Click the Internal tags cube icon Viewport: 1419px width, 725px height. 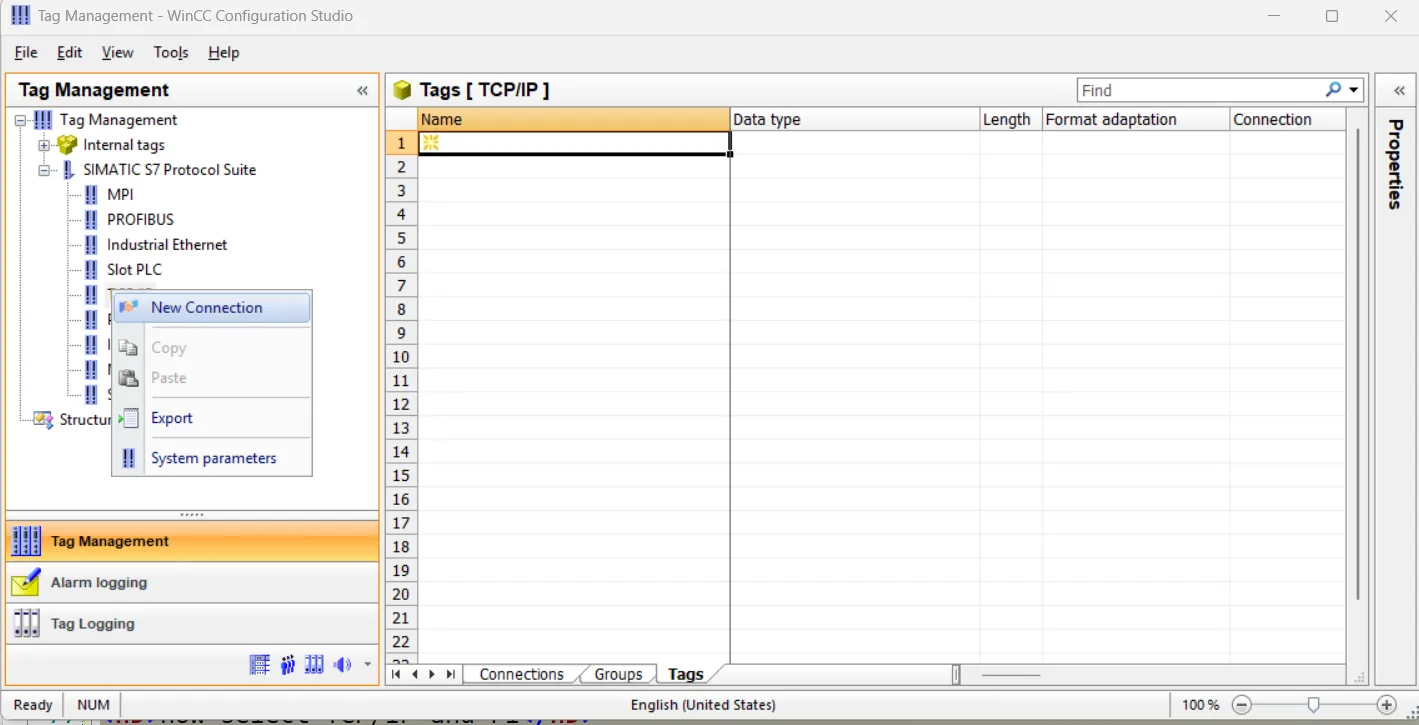(68, 145)
